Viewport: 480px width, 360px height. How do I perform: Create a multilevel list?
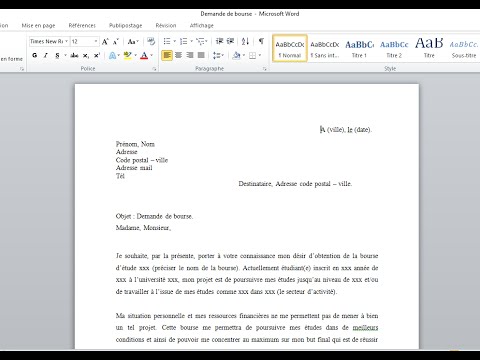(200, 41)
